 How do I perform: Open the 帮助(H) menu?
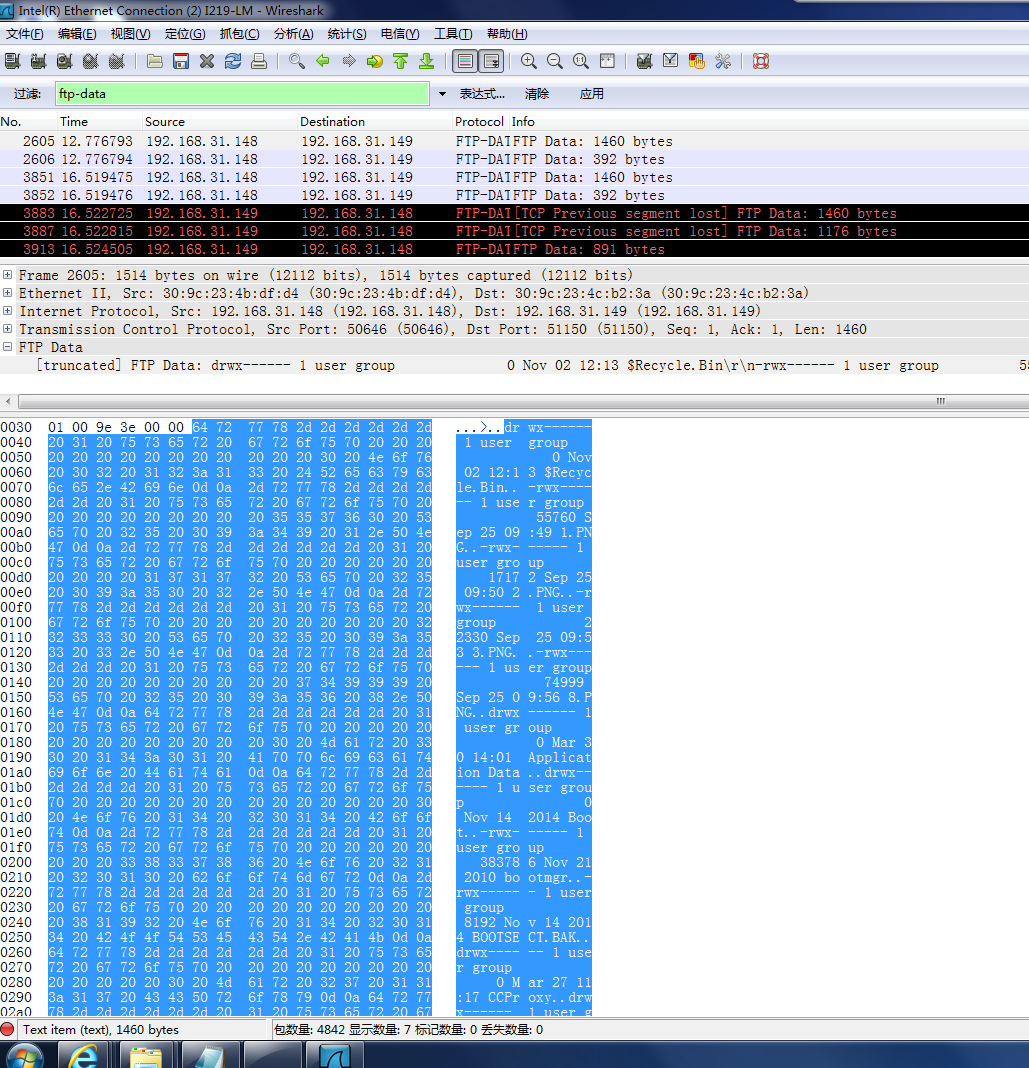click(507, 34)
